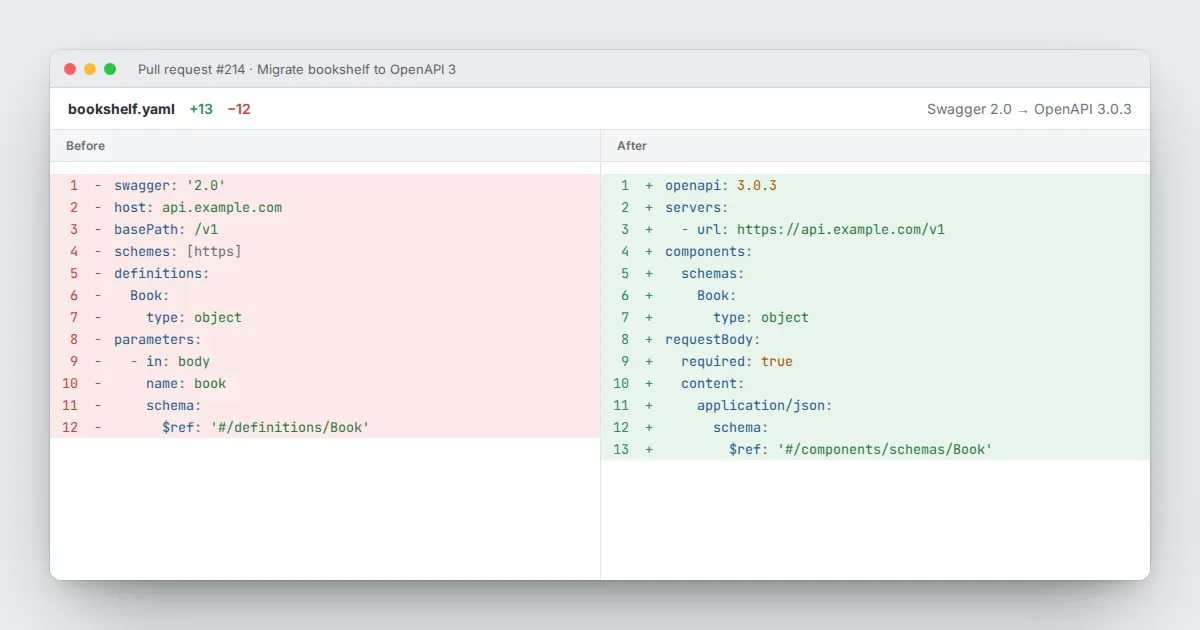Click the 'Swagger 2.0 → OpenAPI 3.0.3' label
Viewport: 1200px width, 630px height.
pos(1029,109)
